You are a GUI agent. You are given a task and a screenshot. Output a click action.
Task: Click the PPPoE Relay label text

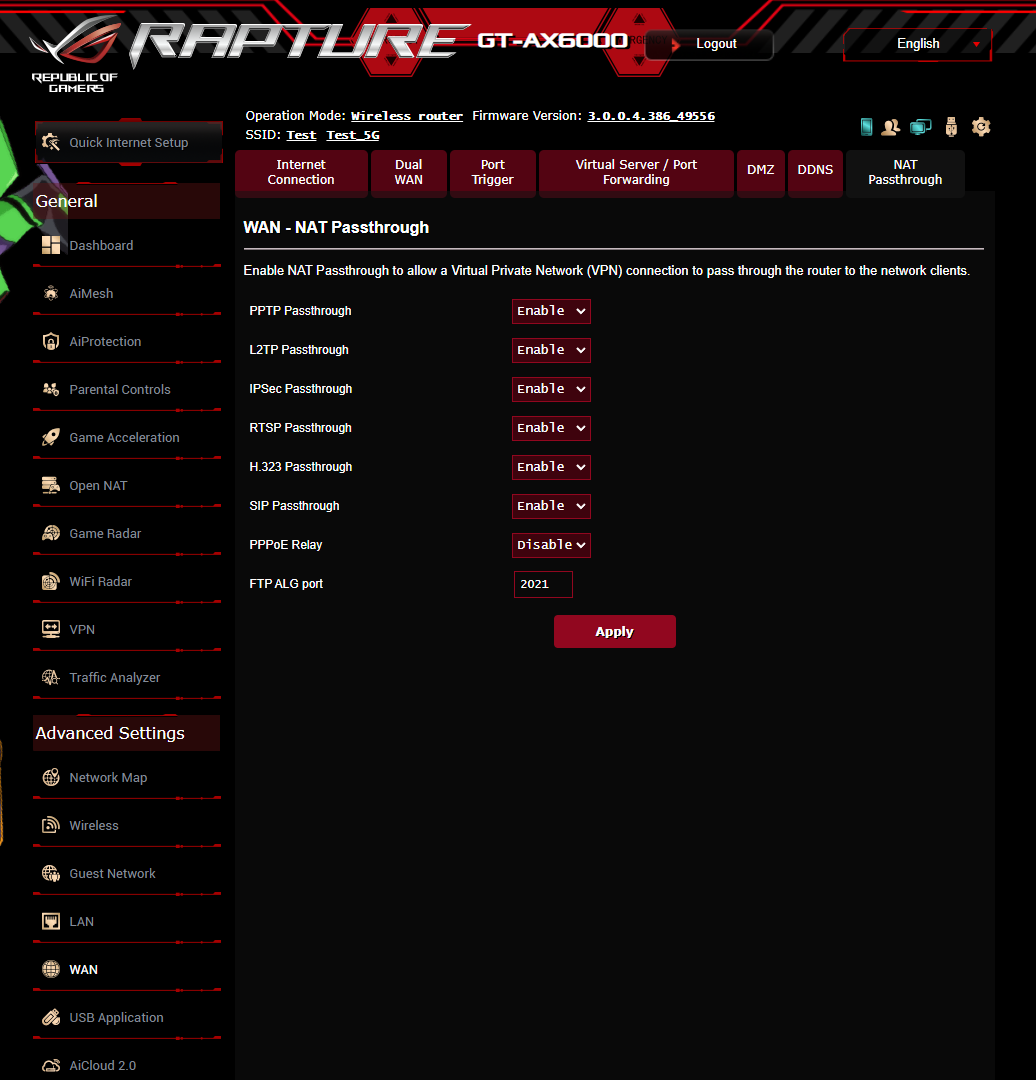coord(286,545)
